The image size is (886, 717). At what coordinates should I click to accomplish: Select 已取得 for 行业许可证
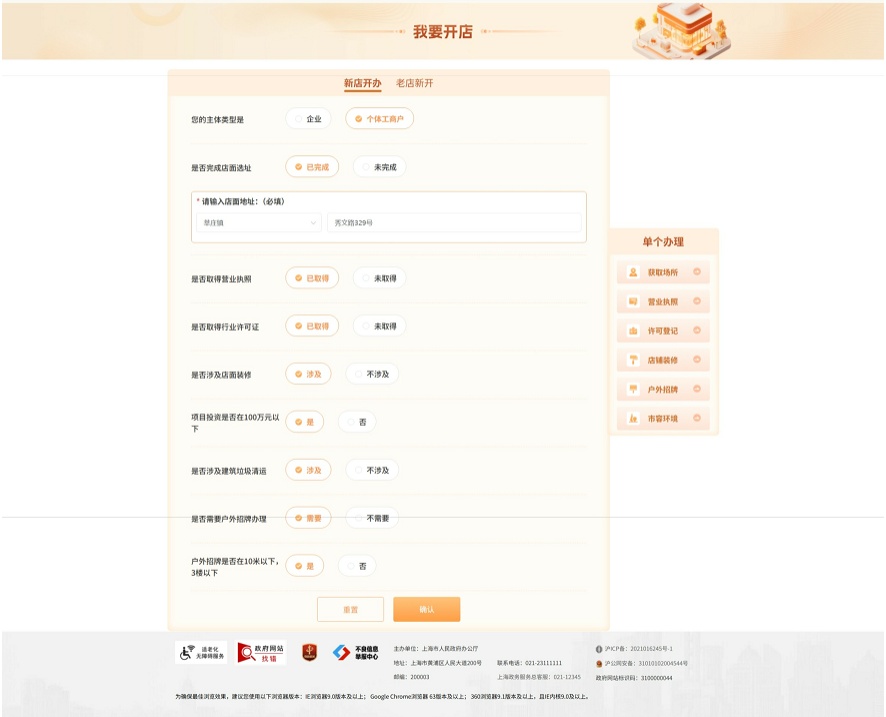312,326
